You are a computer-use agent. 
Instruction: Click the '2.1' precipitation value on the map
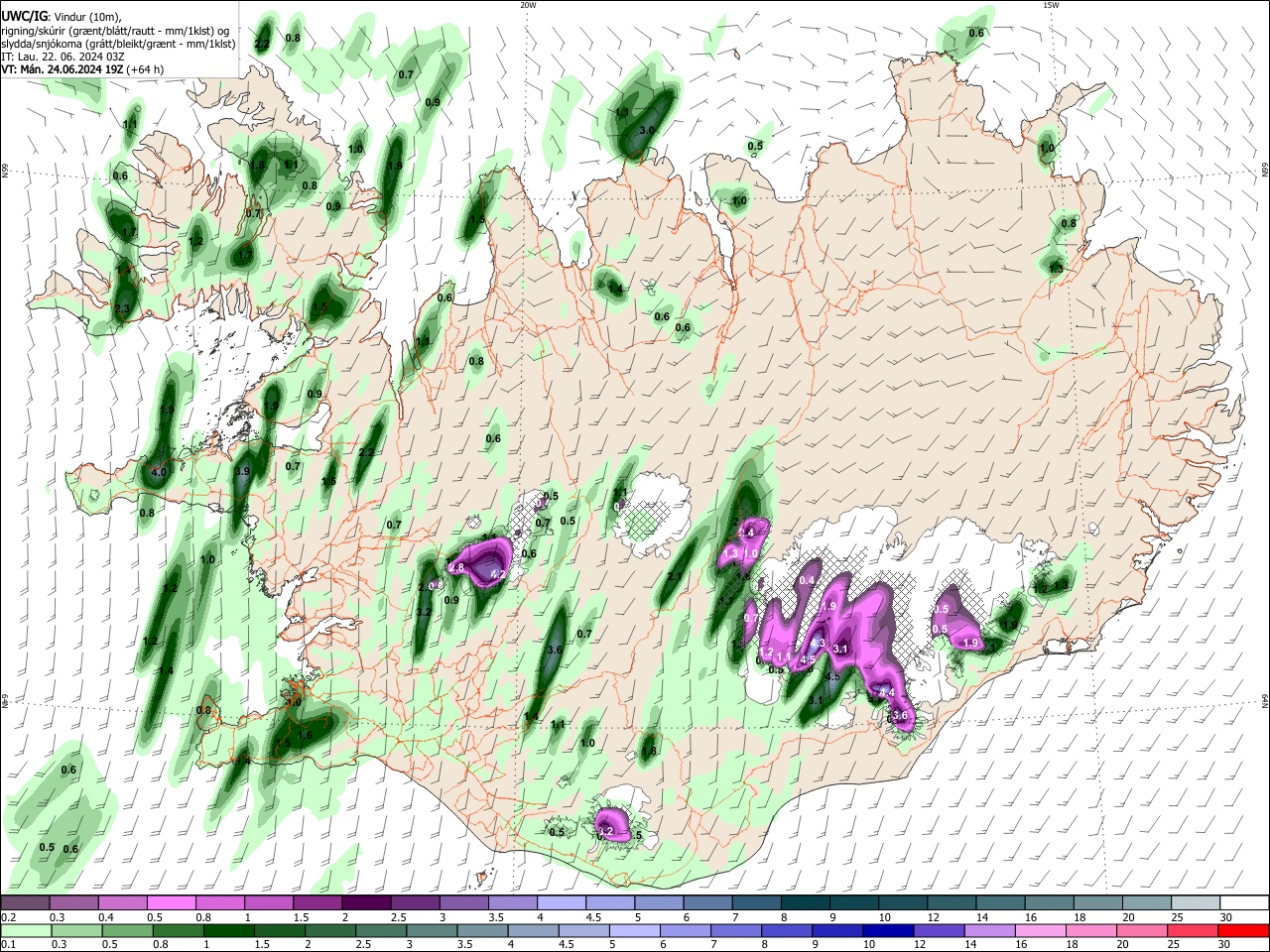tap(675, 576)
